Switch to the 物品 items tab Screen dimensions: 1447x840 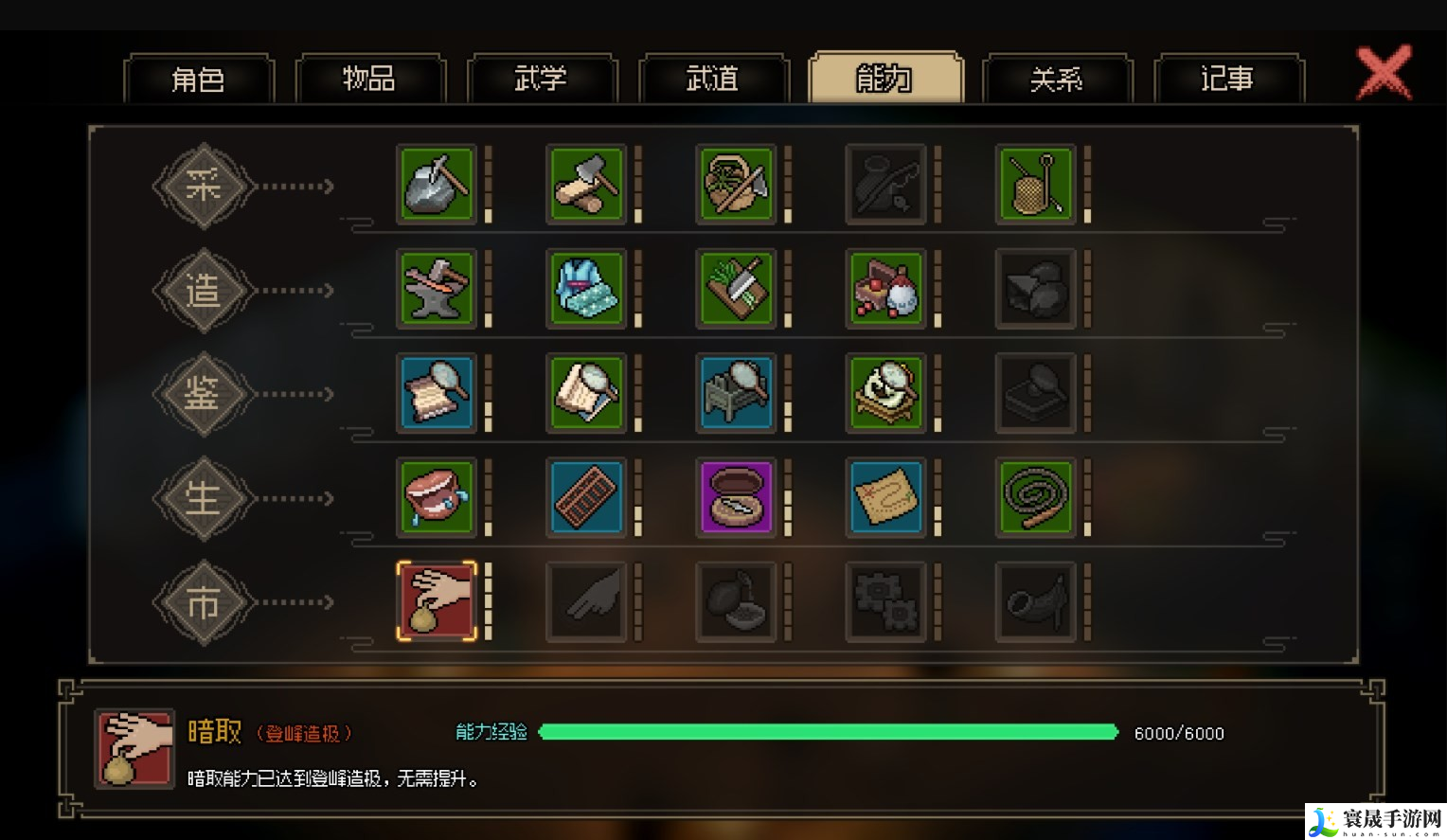(370, 79)
